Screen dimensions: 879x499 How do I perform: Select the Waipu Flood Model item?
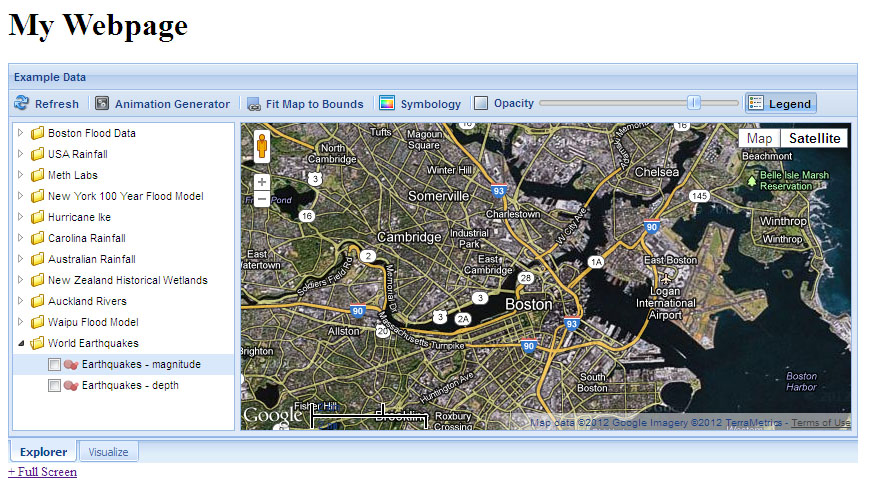click(93, 322)
